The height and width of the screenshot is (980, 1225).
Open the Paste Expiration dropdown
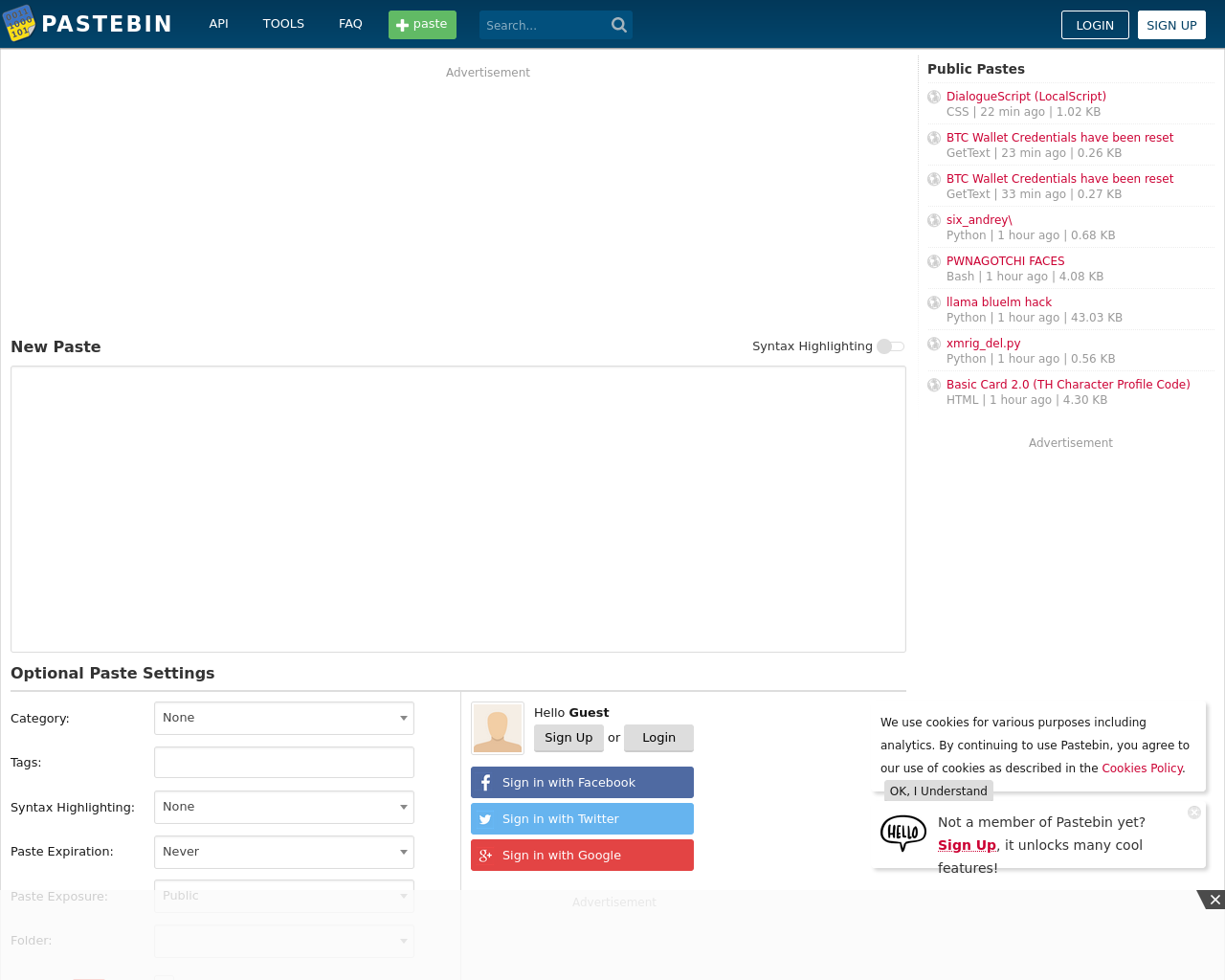284,852
